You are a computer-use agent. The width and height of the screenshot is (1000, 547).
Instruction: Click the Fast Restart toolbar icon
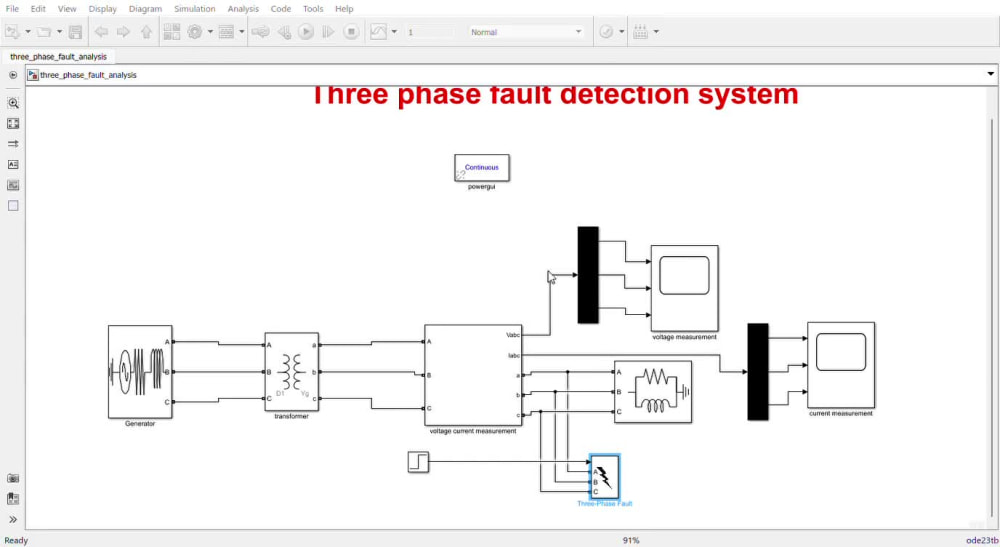[260, 32]
